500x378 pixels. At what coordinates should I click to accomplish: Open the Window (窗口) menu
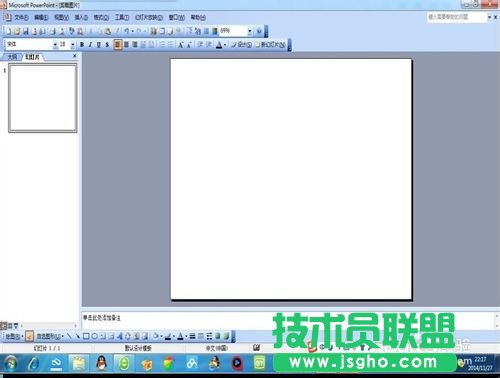tap(177, 17)
